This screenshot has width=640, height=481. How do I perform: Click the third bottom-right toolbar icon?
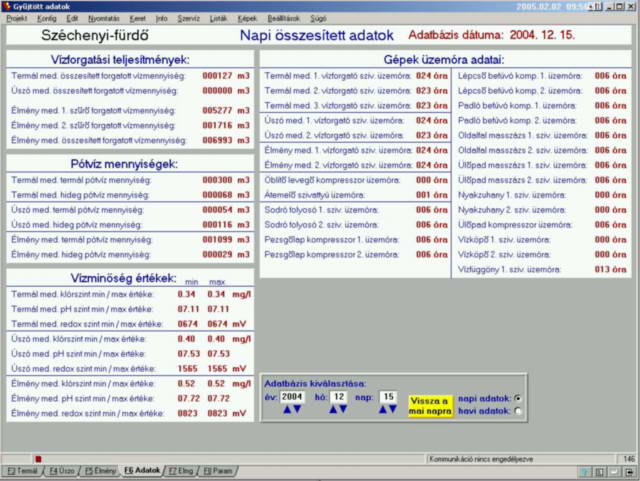click(x=615, y=472)
